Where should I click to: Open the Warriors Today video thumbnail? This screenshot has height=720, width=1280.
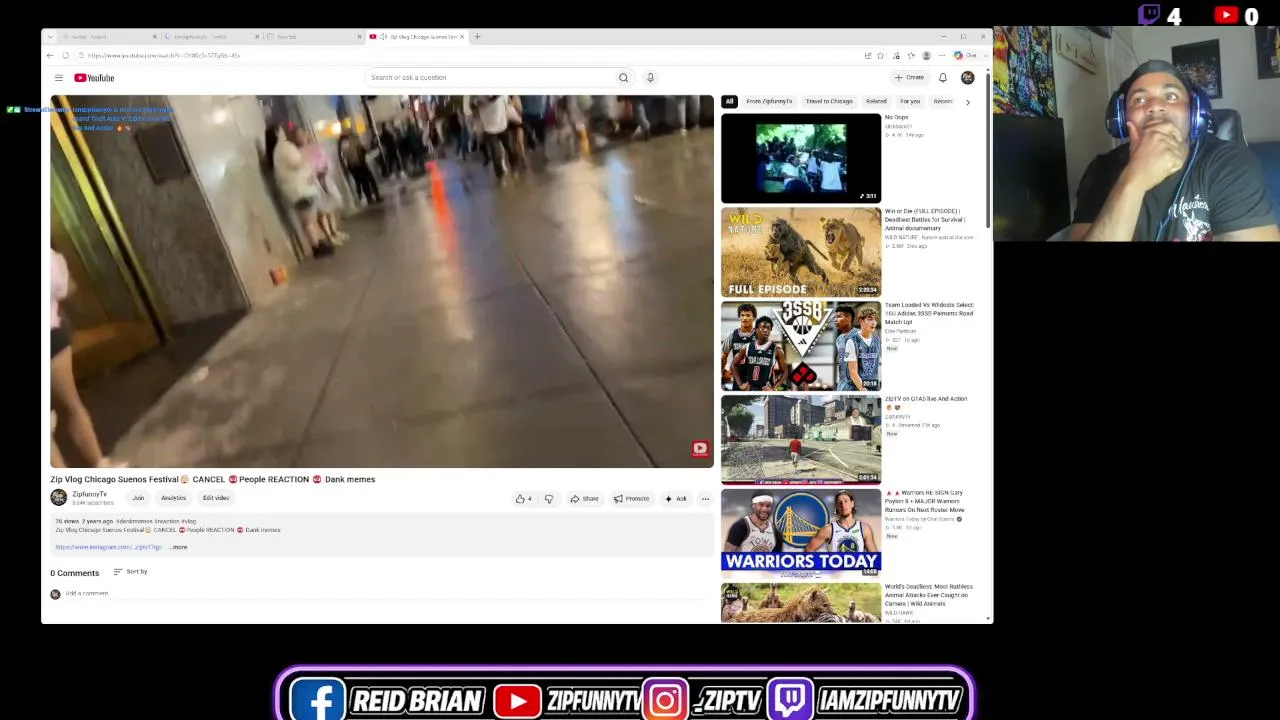tap(801, 535)
